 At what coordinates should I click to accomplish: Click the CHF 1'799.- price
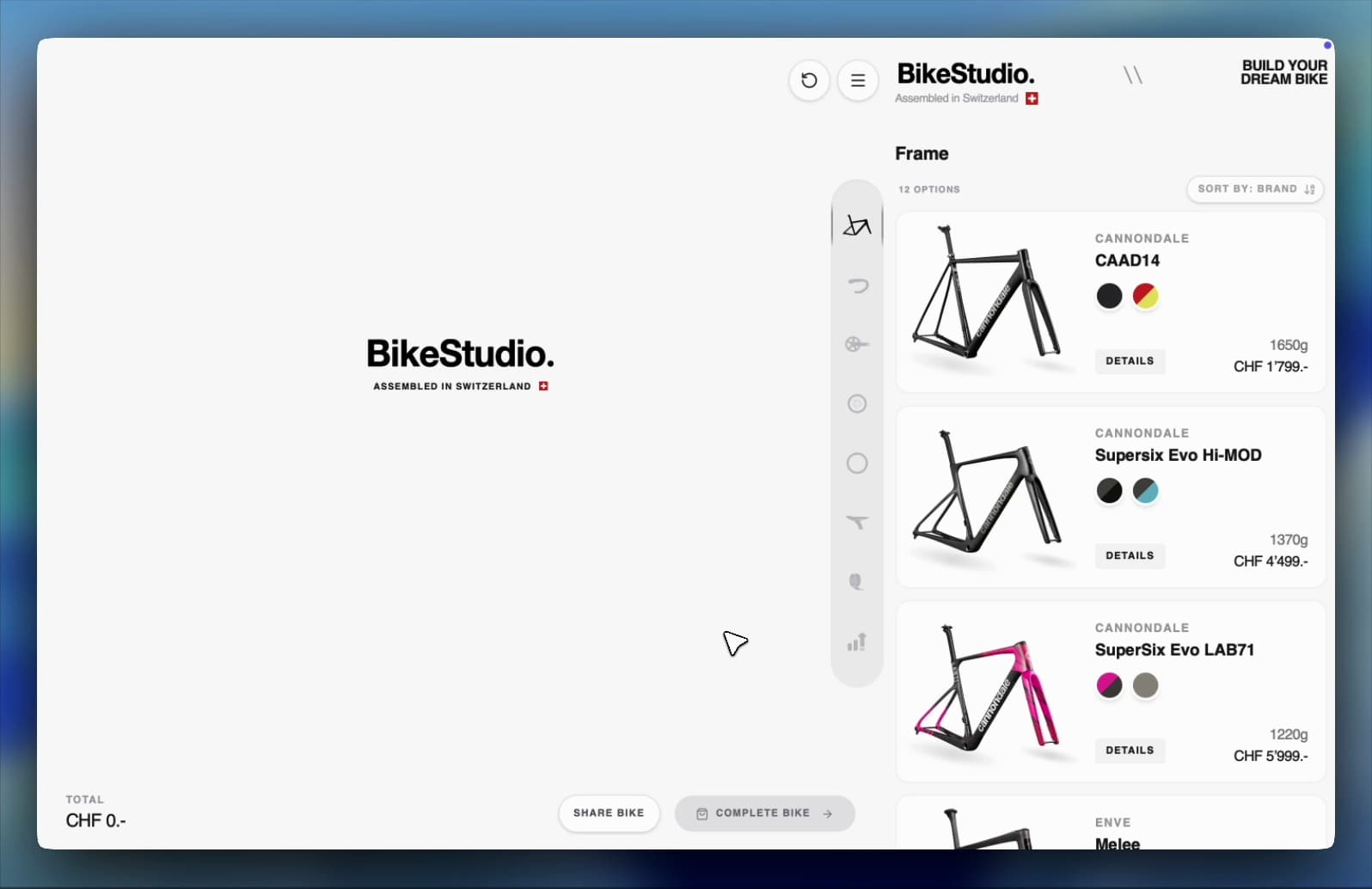point(1271,367)
